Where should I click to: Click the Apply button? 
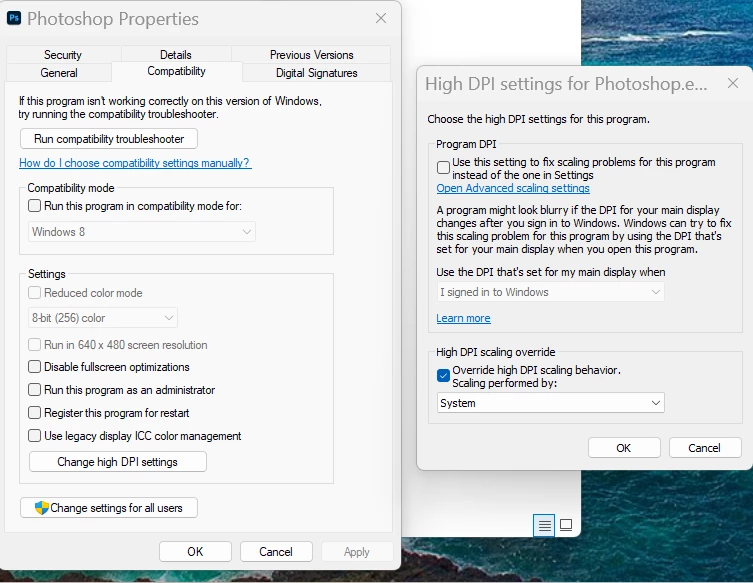pos(357,551)
